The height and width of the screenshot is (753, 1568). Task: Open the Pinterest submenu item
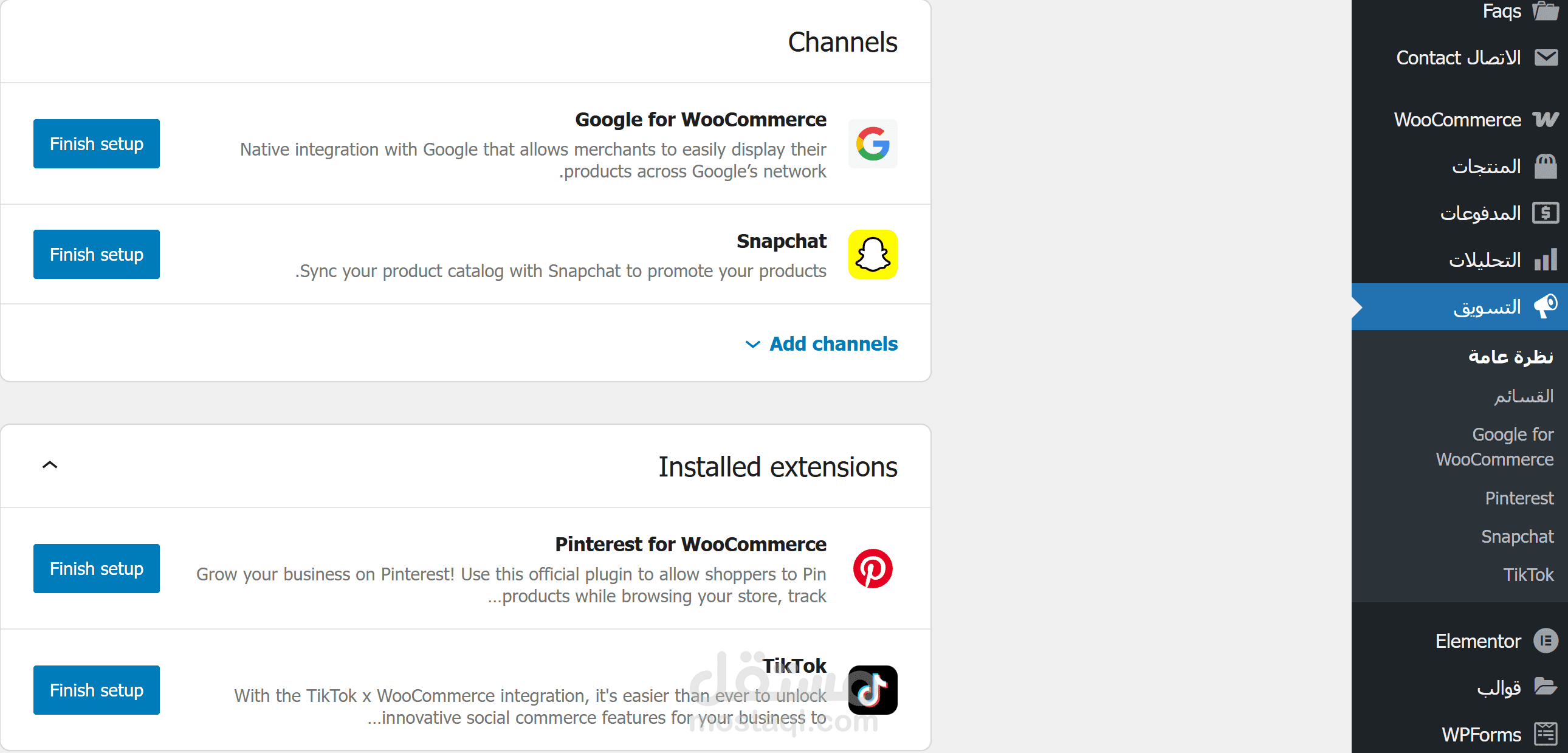(1519, 498)
